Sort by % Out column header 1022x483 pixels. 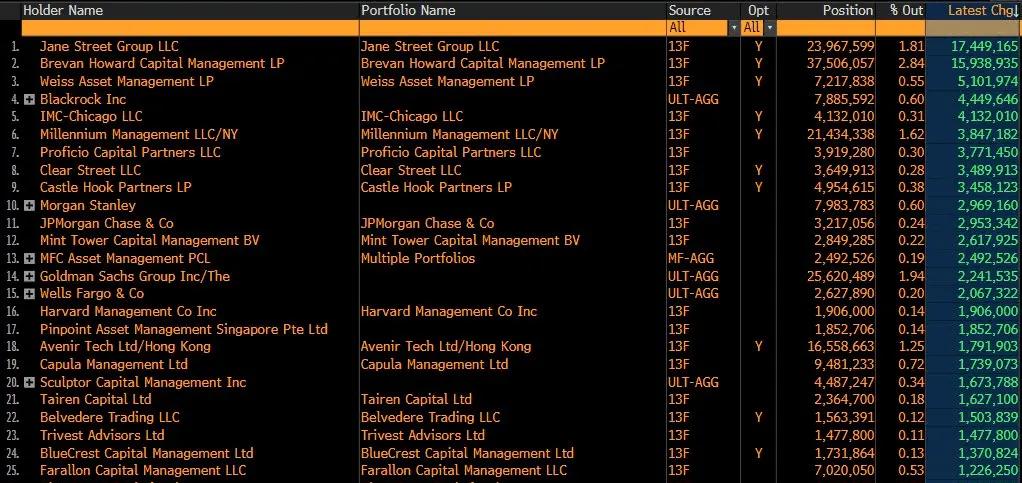click(x=907, y=10)
